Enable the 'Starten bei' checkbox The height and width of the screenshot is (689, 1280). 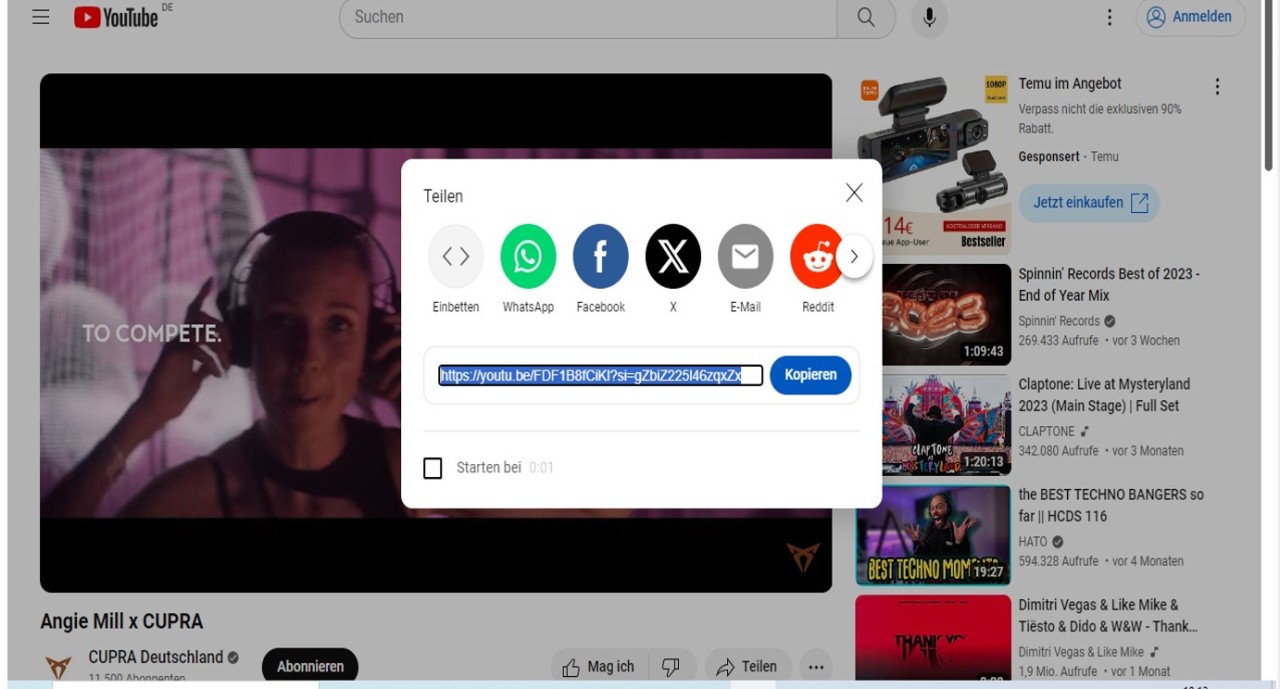tap(433, 468)
